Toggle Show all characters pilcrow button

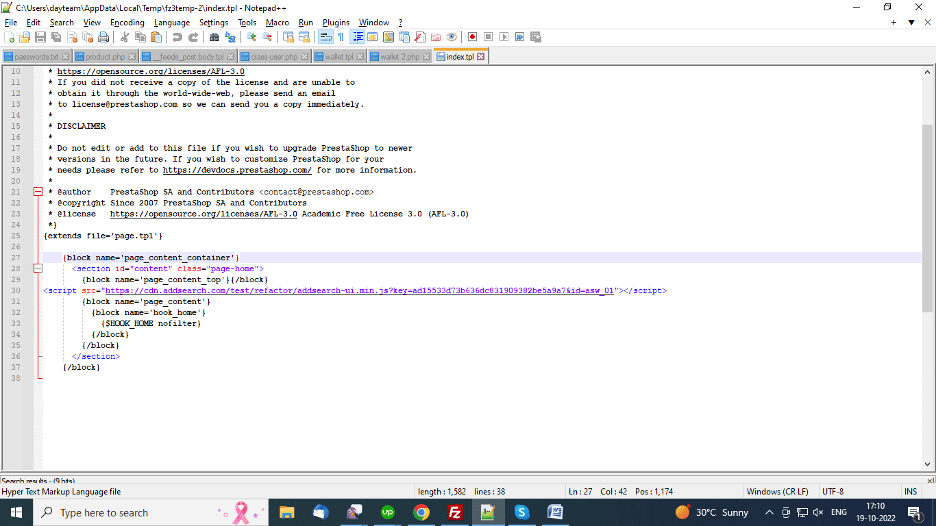pyautogui.click(x=340, y=37)
